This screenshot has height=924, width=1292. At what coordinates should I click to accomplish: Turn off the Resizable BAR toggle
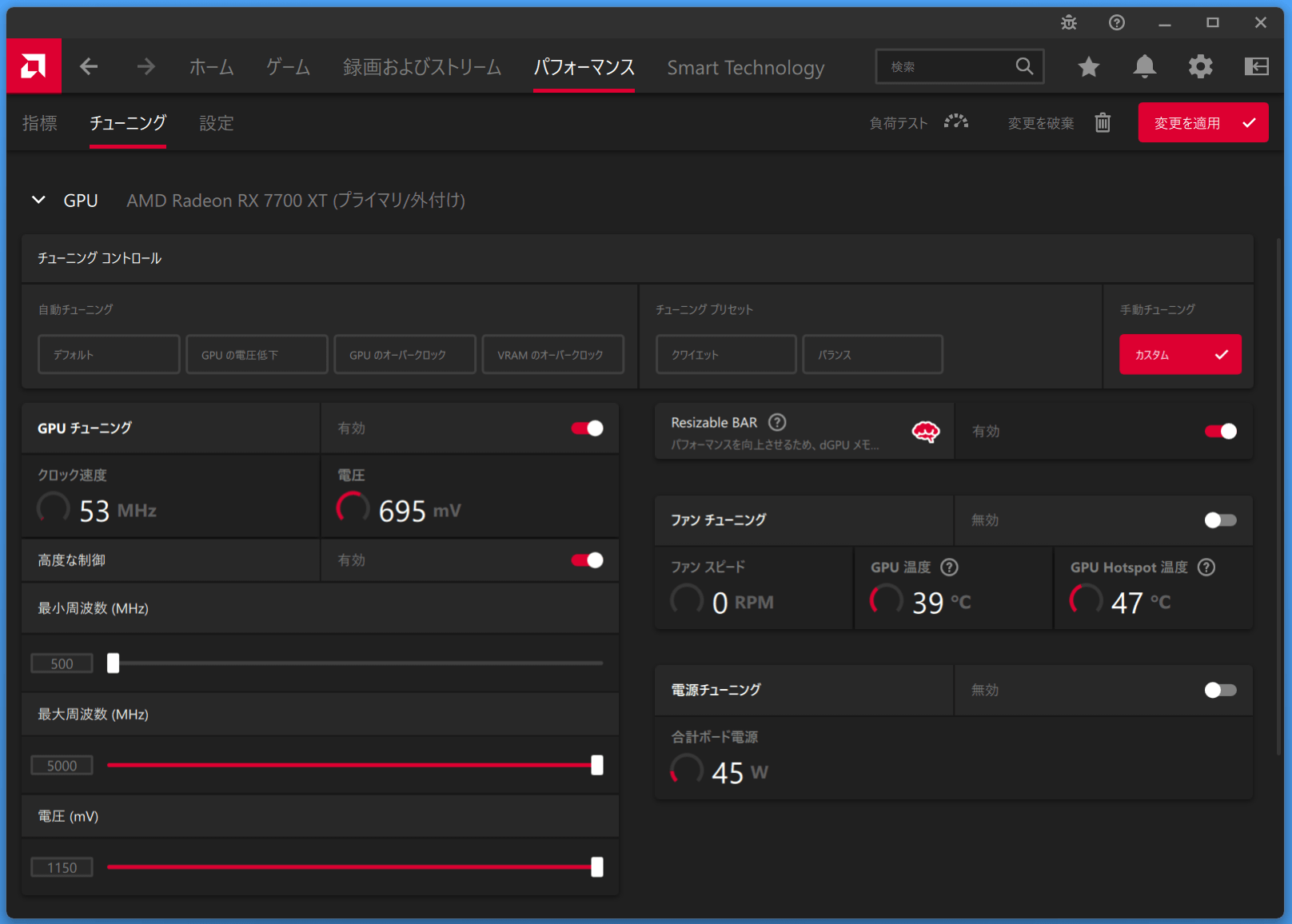[x=1221, y=432]
